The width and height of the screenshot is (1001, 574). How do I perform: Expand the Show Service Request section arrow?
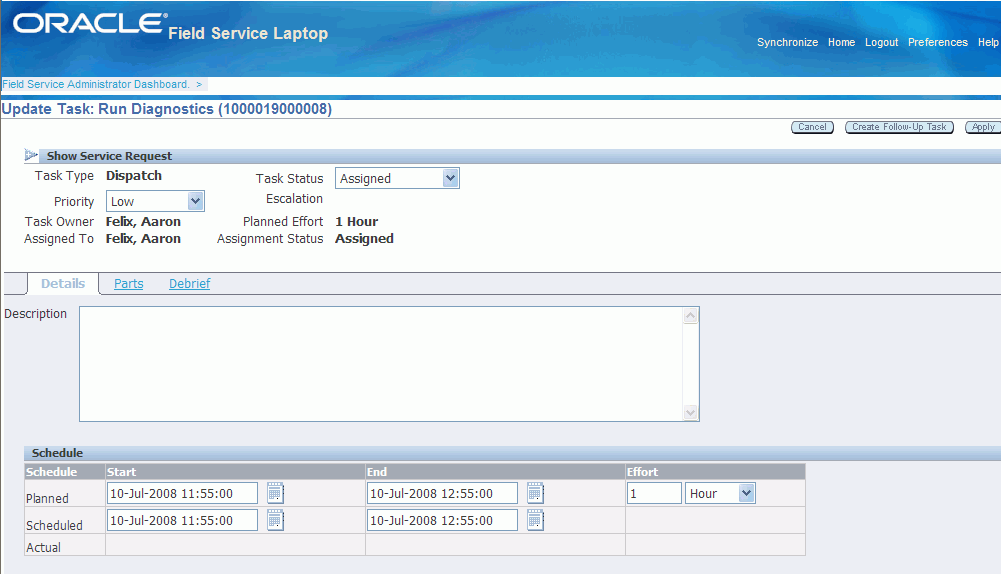click(31, 155)
